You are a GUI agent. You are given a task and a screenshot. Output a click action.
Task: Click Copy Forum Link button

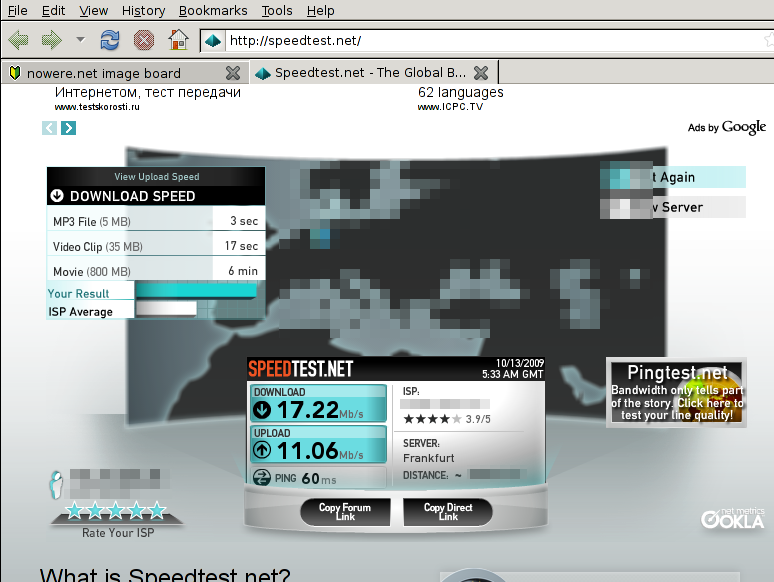click(345, 511)
